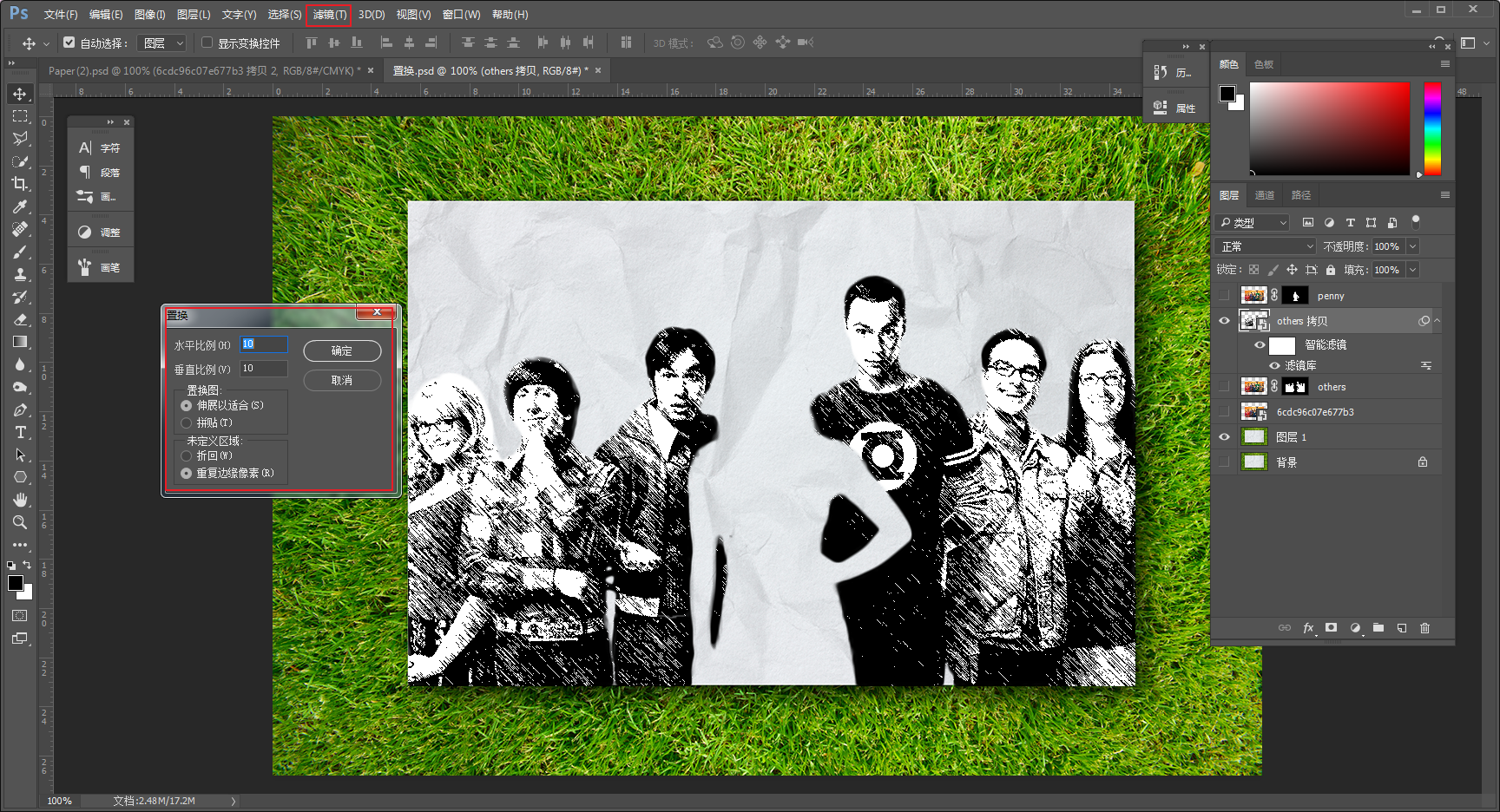Click 确定 in the 置换 dialog
The width and height of the screenshot is (1500, 812).
(342, 350)
